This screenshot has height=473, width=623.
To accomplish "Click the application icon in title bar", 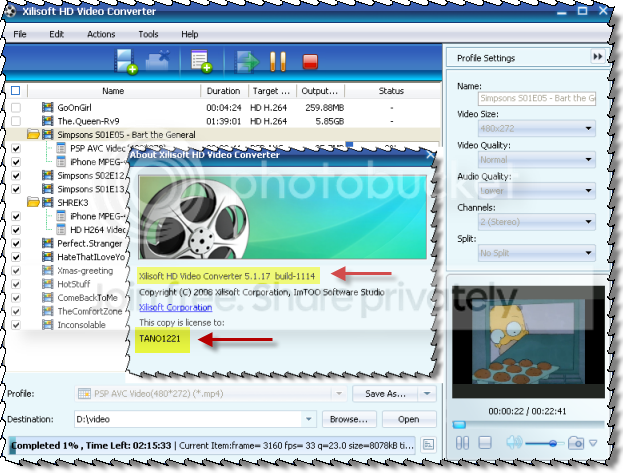I will point(11,11).
